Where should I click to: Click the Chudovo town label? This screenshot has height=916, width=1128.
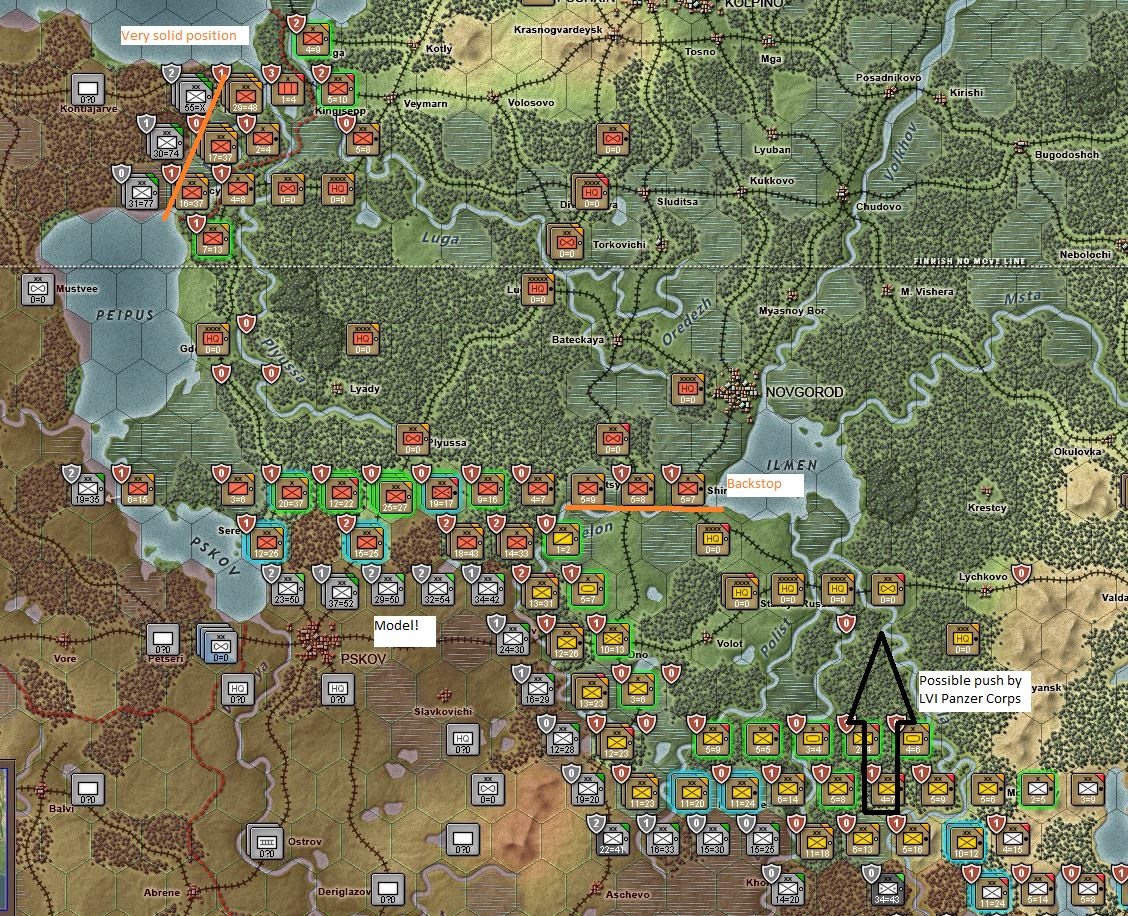point(878,207)
